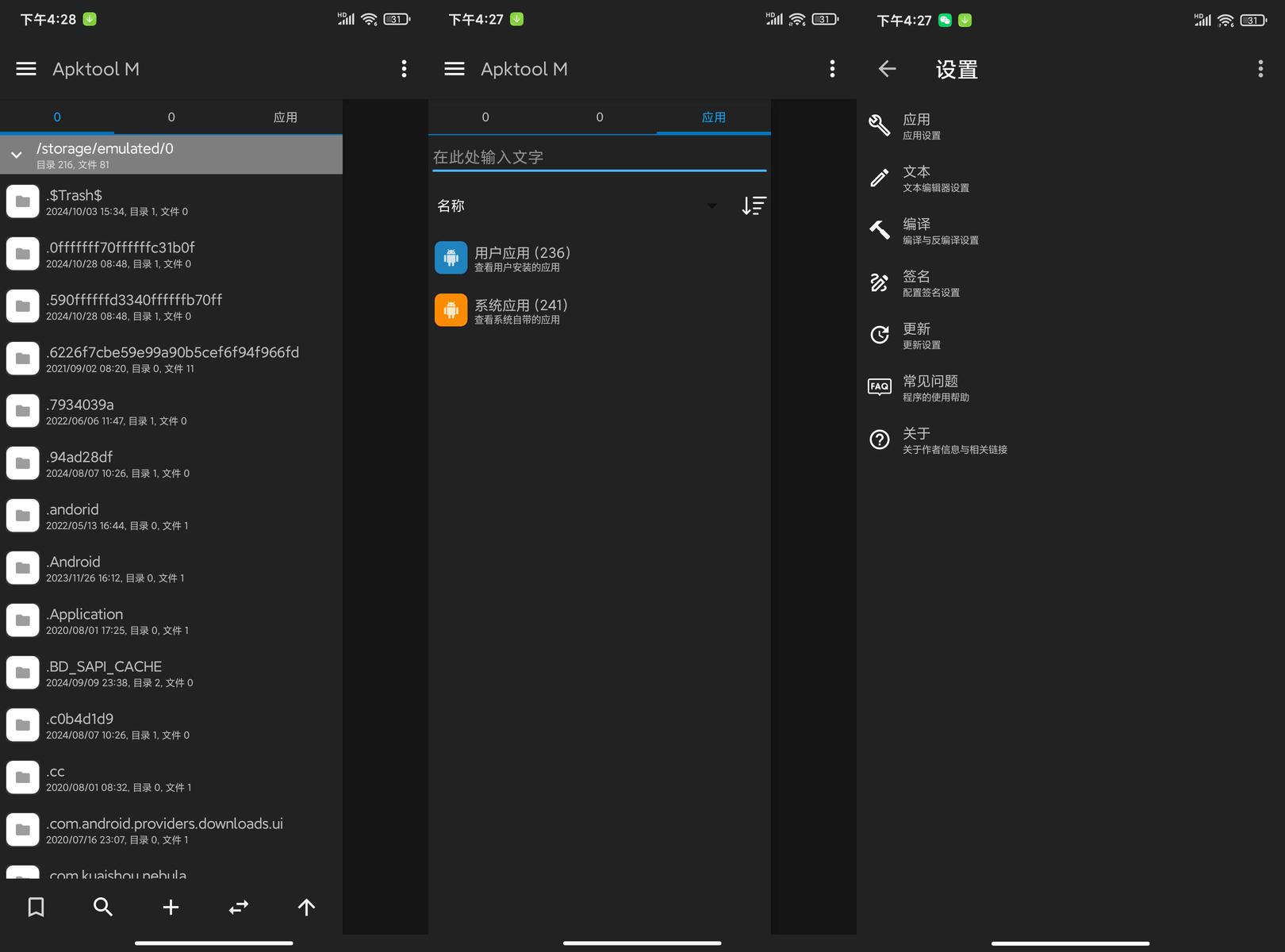Open 应用设置 entry in settings
The width and height of the screenshot is (1285, 952).
pos(1071,125)
